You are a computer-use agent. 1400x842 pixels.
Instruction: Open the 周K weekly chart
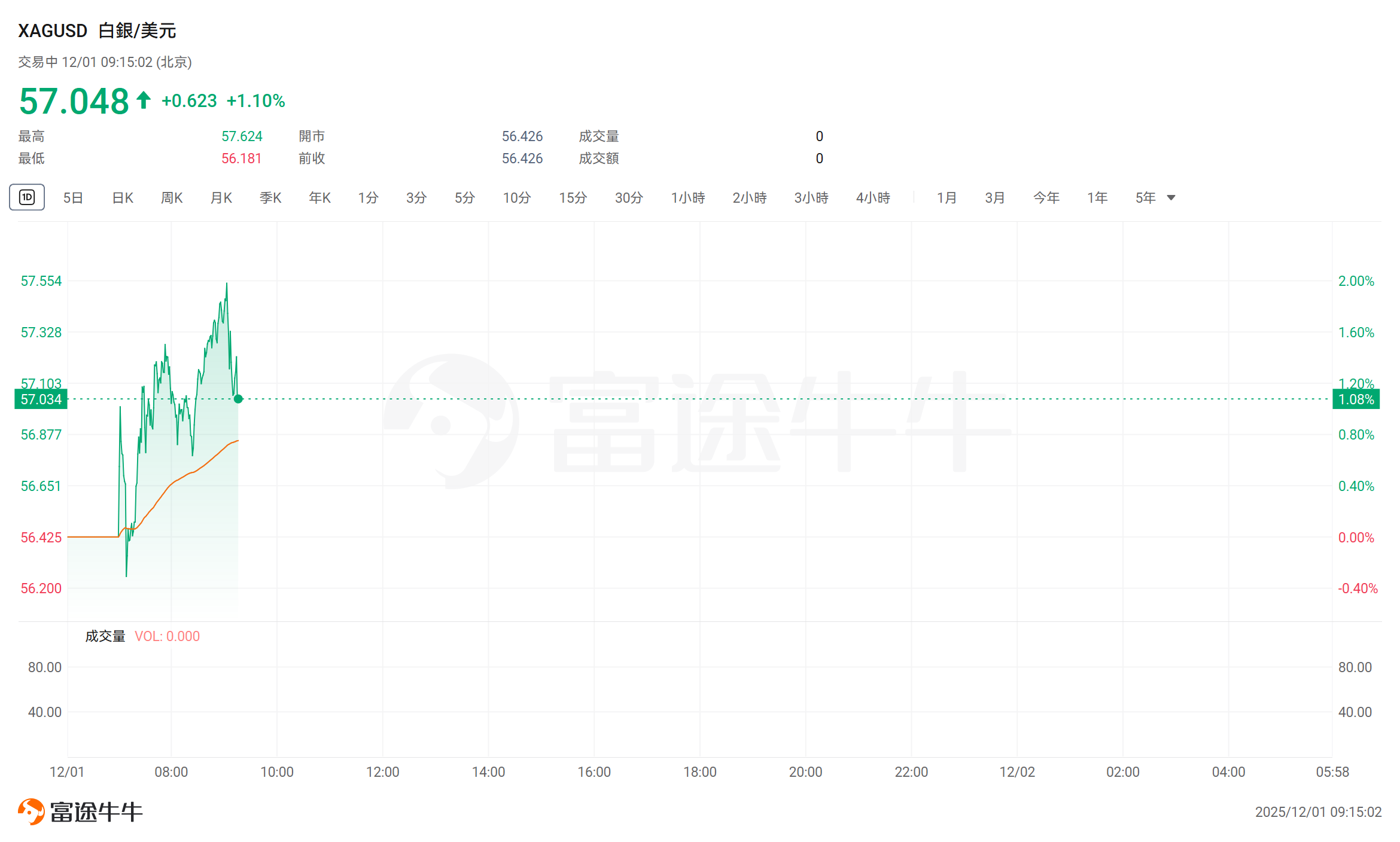[x=172, y=198]
